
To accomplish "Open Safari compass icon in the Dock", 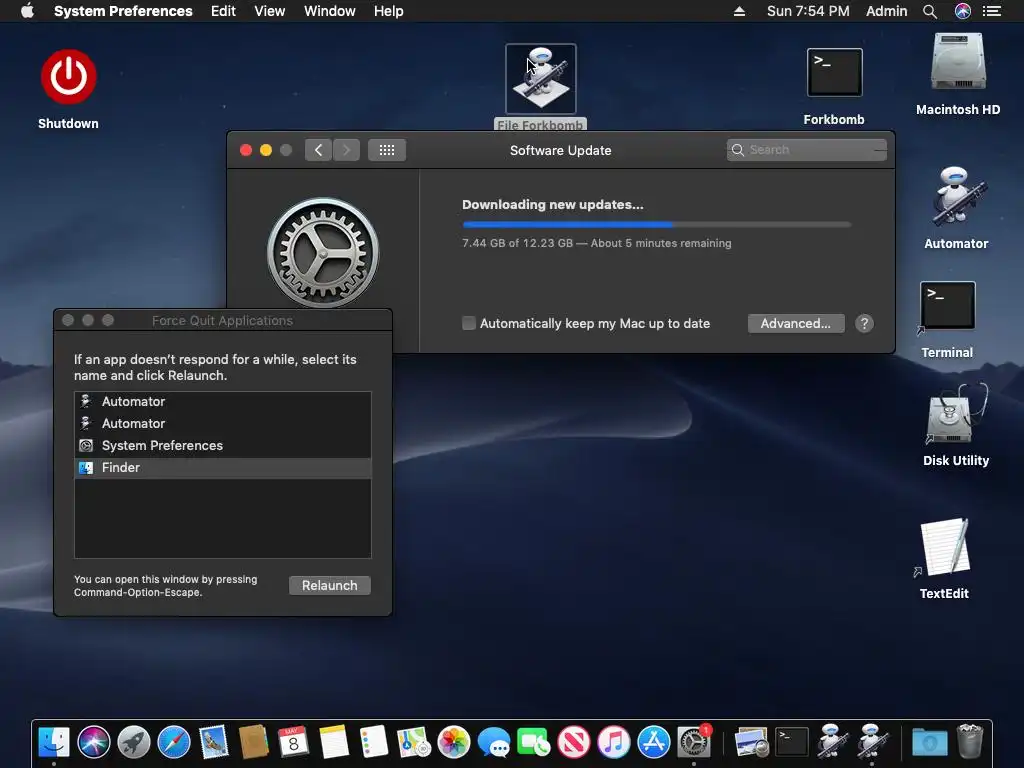I will (x=174, y=743).
